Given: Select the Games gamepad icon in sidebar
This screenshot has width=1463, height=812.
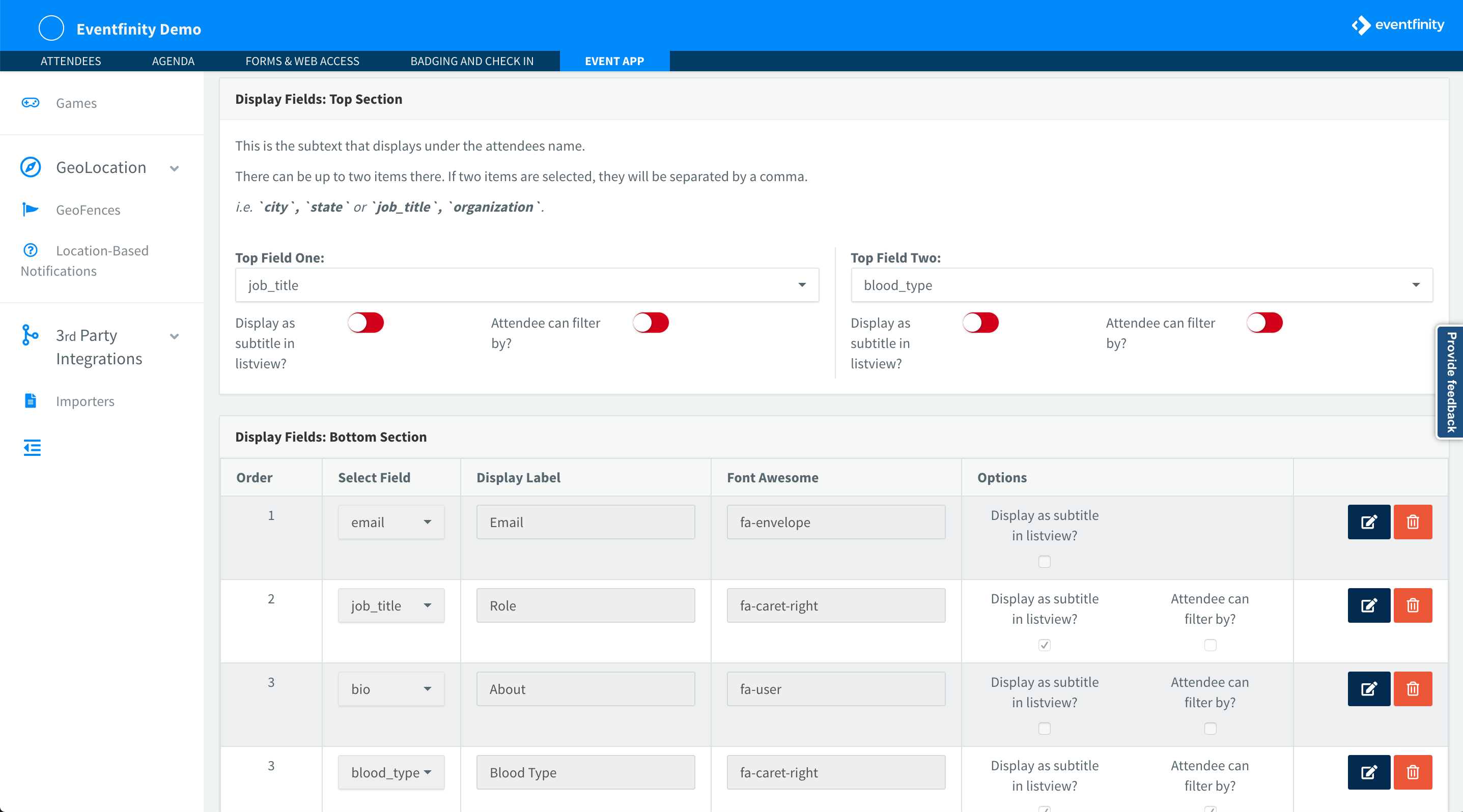Looking at the screenshot, I should 31,103.
